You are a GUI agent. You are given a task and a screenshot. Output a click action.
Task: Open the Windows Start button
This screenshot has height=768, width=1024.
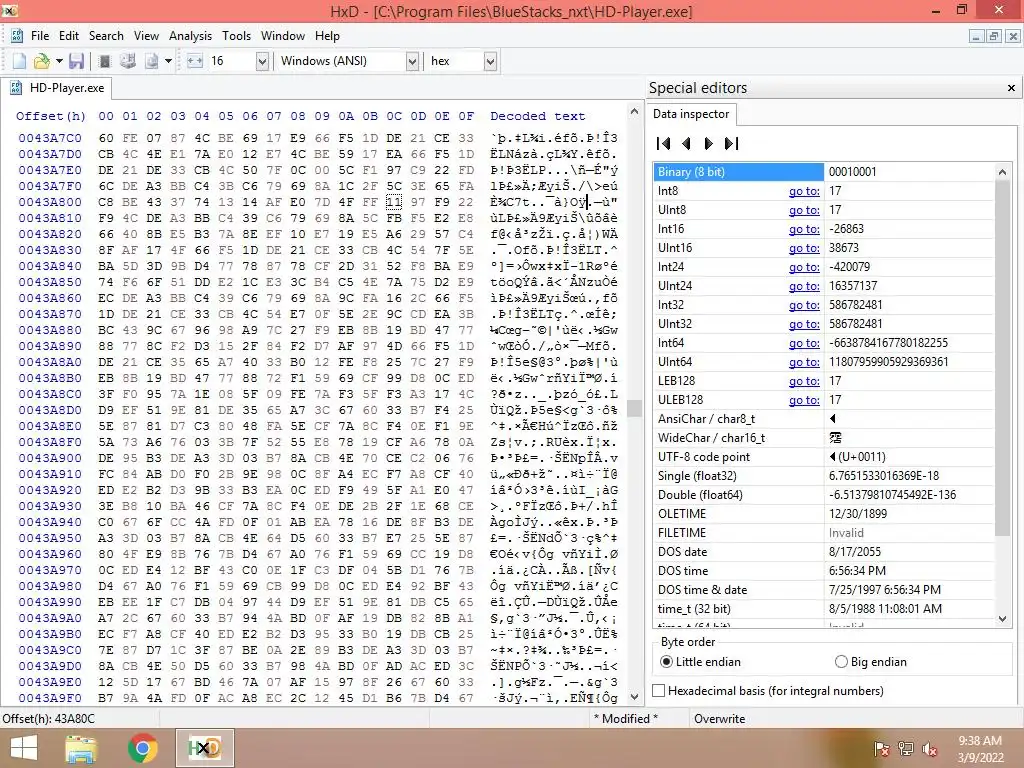point(24,748)
